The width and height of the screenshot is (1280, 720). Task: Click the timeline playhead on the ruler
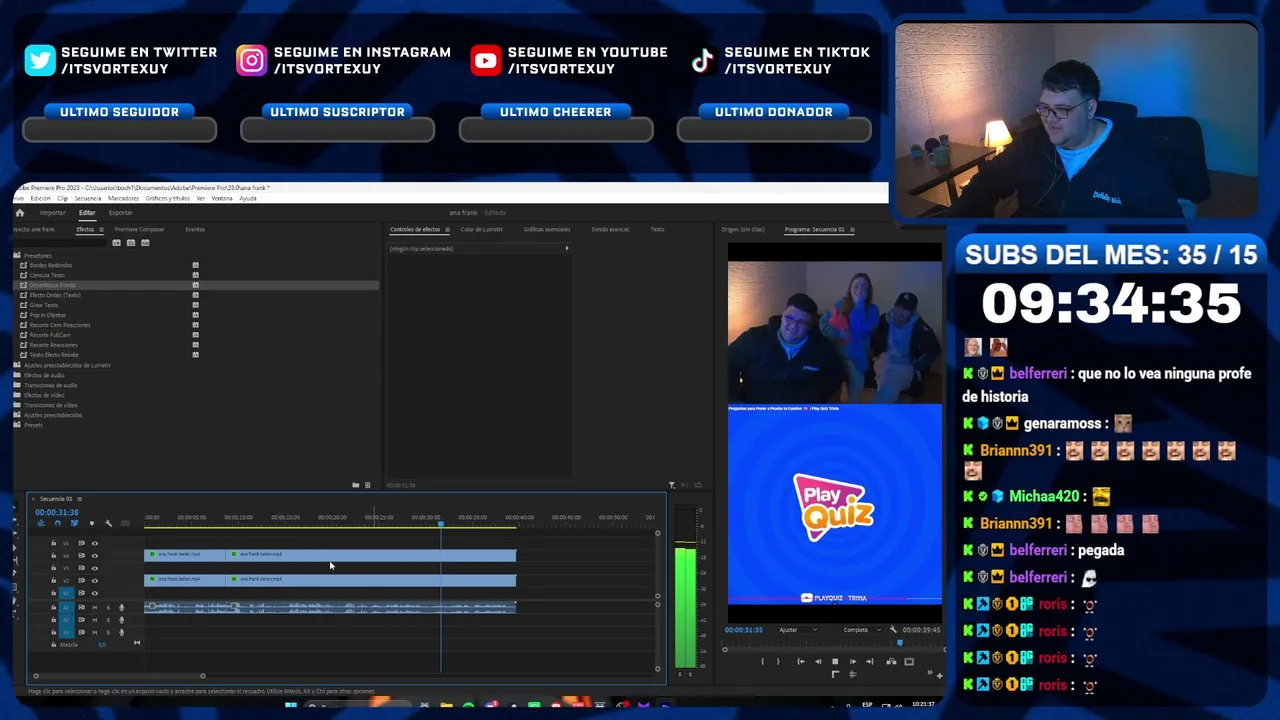(441, 523)
